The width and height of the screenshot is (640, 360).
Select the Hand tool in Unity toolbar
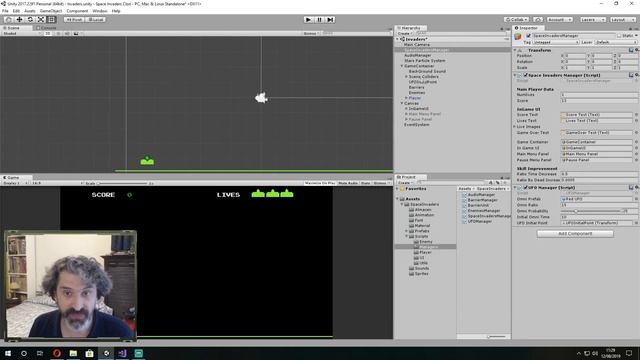(8, 19)
